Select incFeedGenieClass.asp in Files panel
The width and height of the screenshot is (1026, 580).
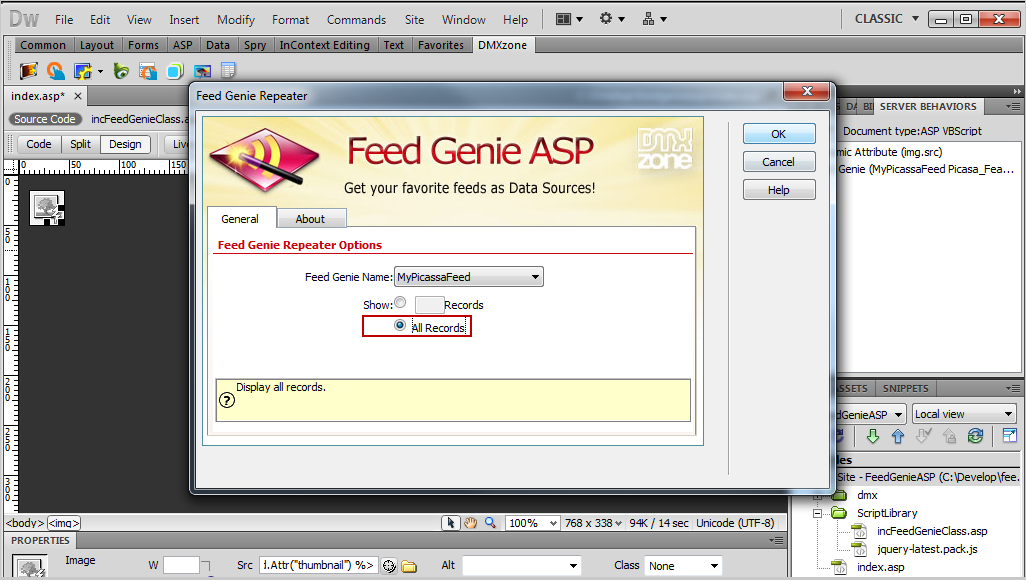932,531
